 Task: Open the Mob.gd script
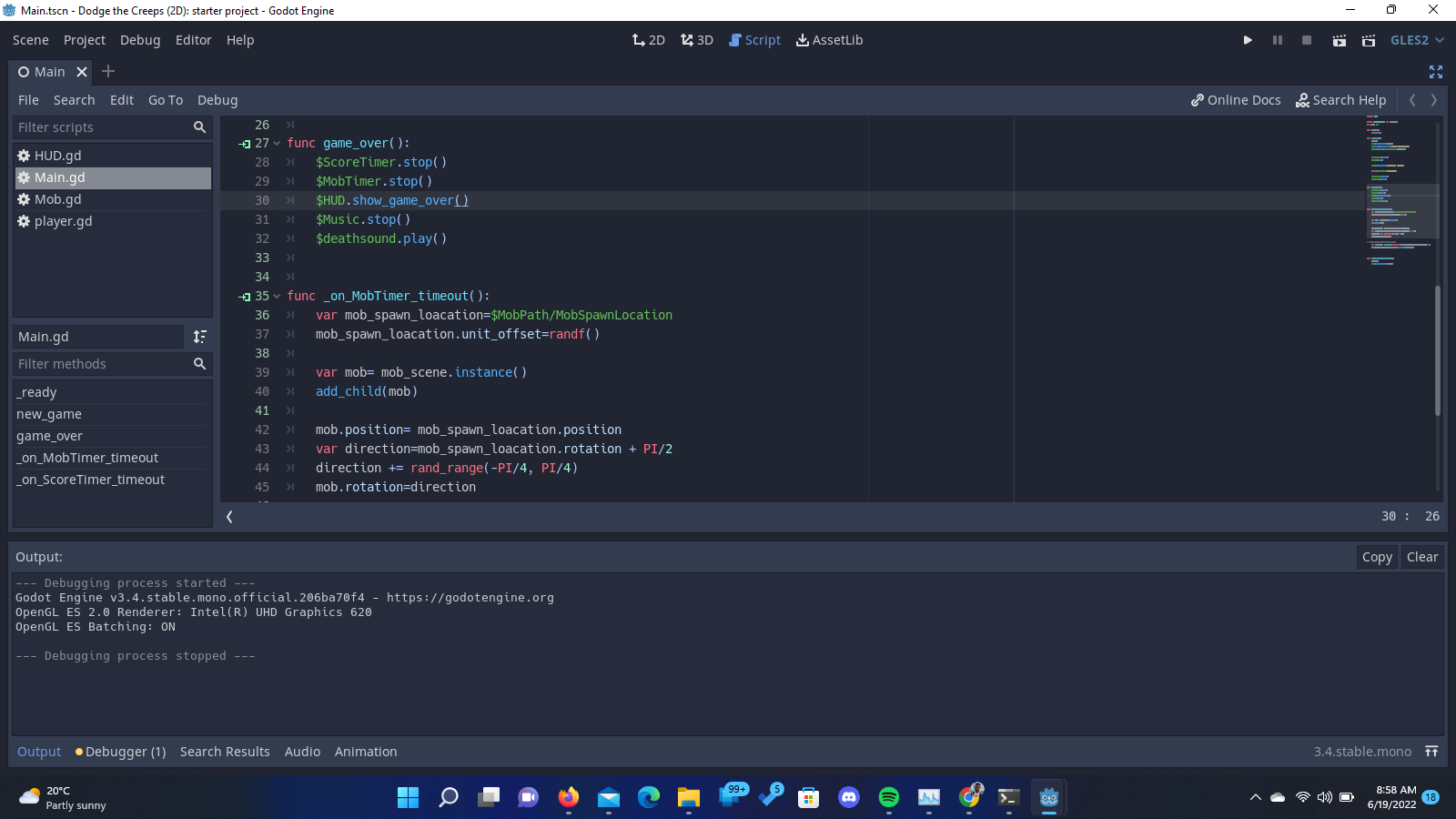(x=113, y=199)
